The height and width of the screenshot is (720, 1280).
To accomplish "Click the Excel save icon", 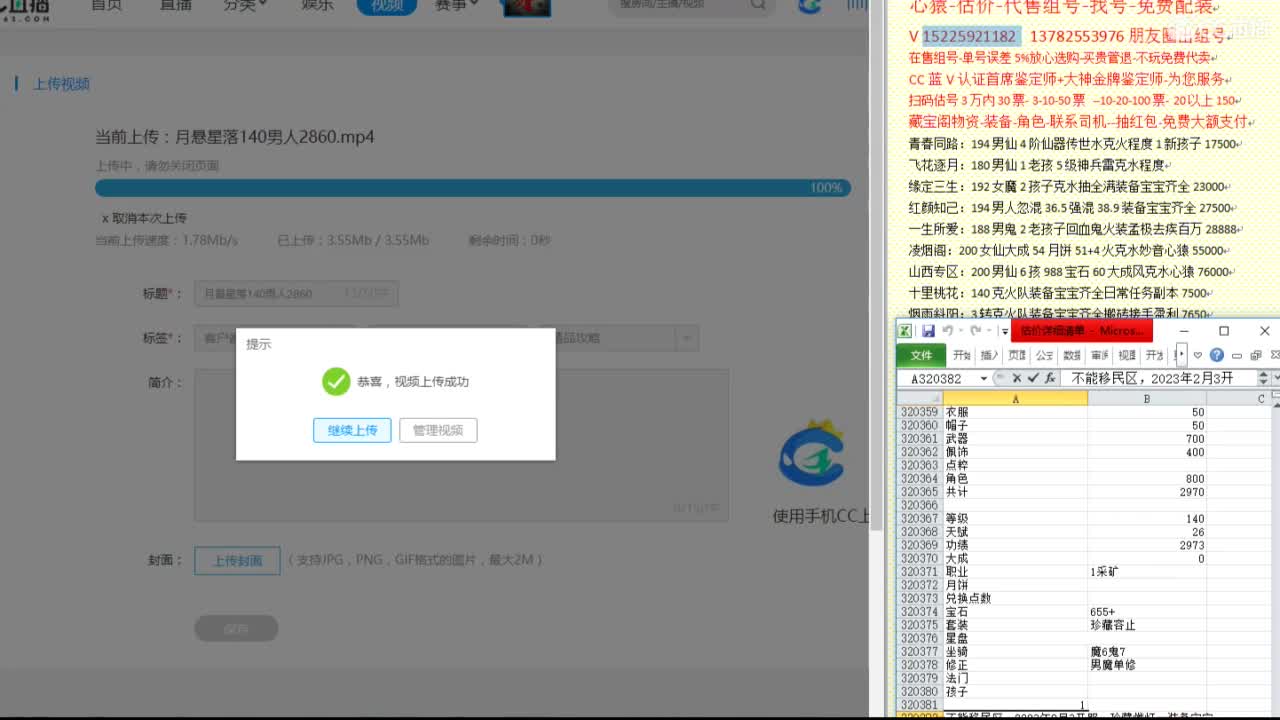I will pyautogui.click(x=929, y=331).
